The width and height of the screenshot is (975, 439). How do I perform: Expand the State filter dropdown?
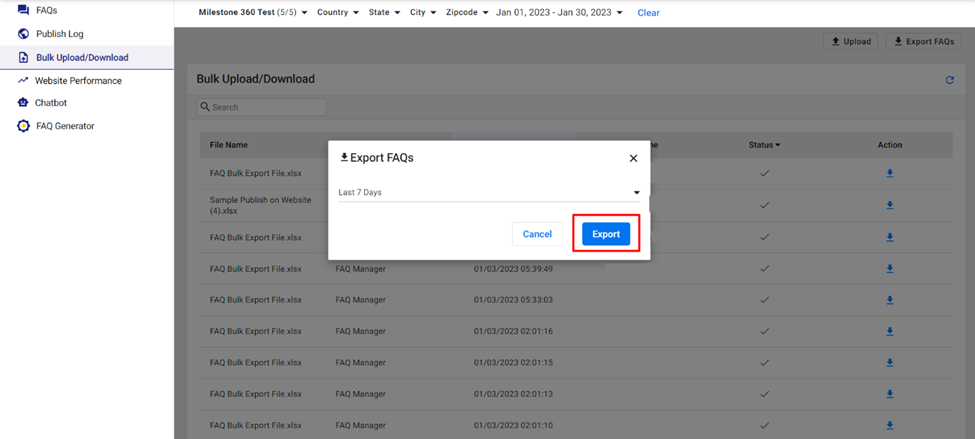point(384,12)
